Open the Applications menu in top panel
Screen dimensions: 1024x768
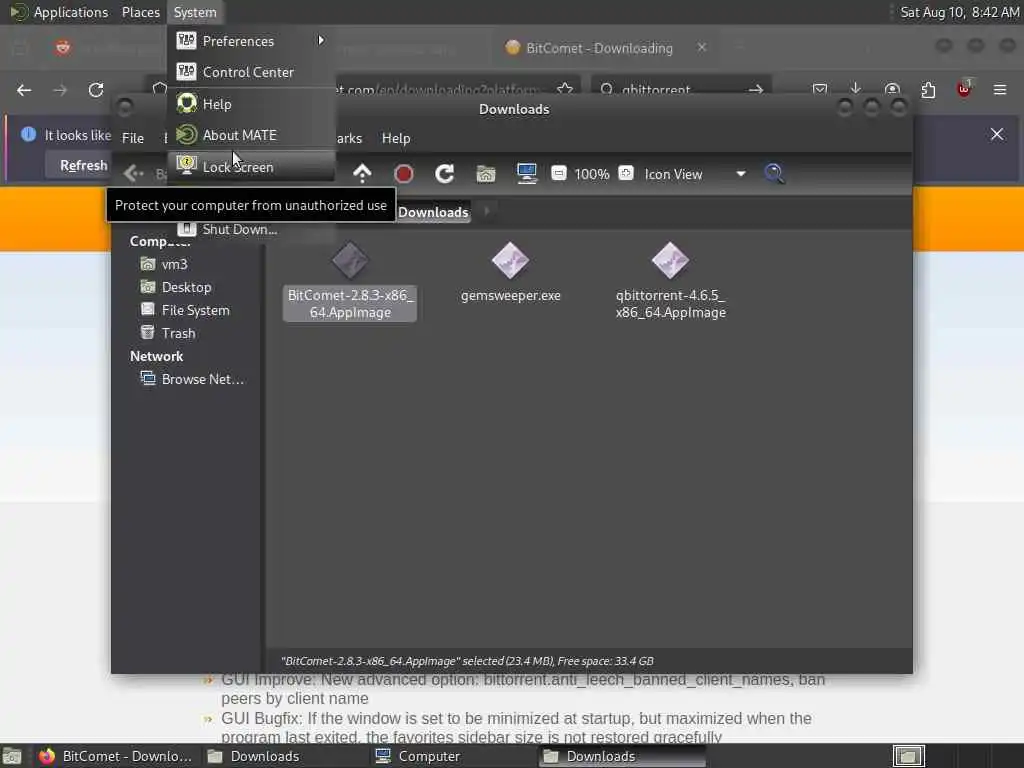(59, 12)
